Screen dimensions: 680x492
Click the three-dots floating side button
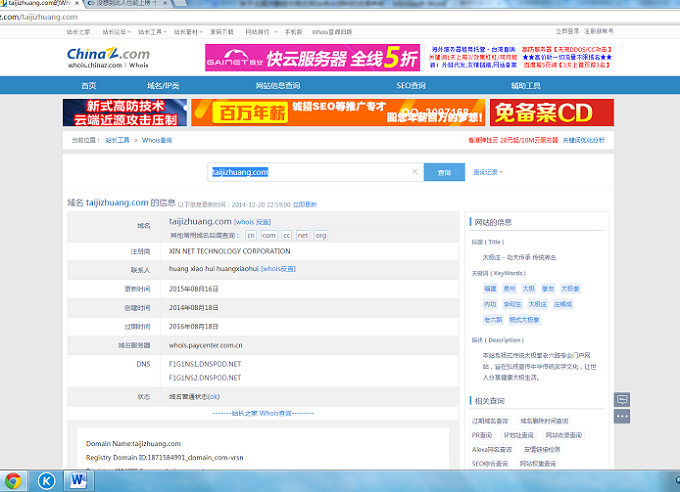pyautogui.click(x=622, y=416)
